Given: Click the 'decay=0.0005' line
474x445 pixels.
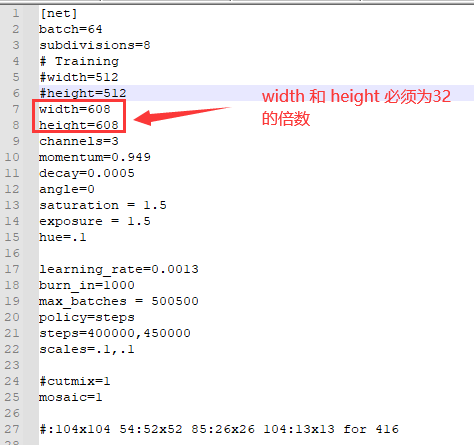Looking at the screenshot, I should pos(87,173).
